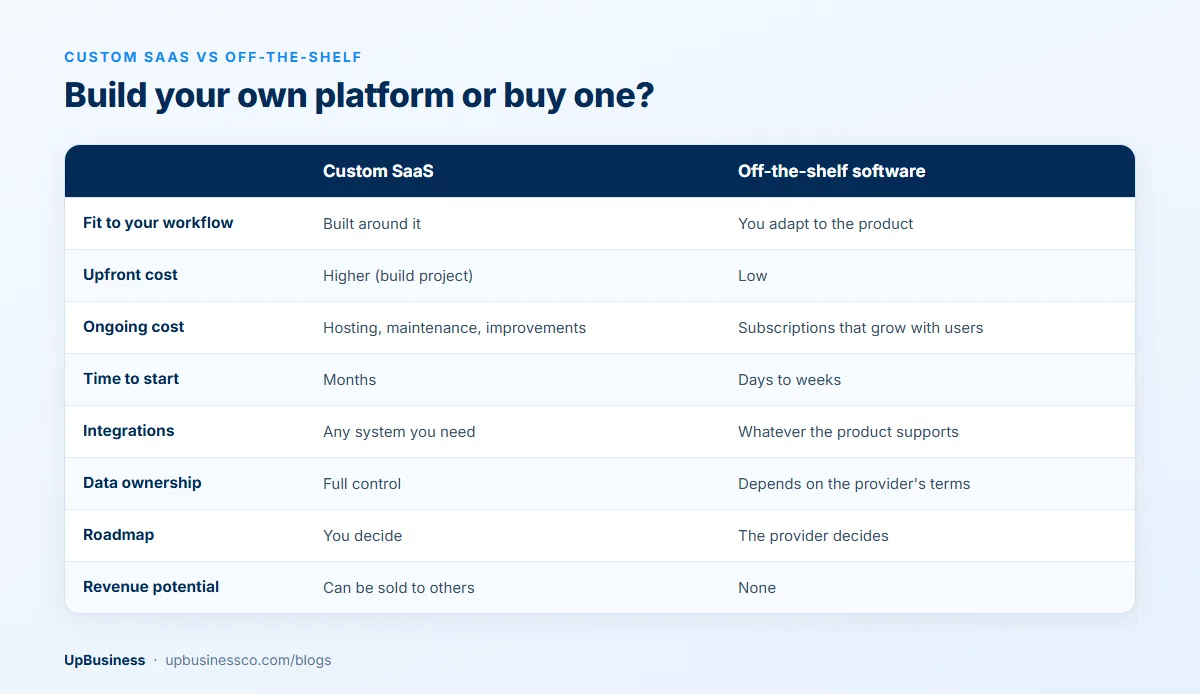
Task: Click the headline 'Build your own platform or buy one?'
Action: [359, 96]
